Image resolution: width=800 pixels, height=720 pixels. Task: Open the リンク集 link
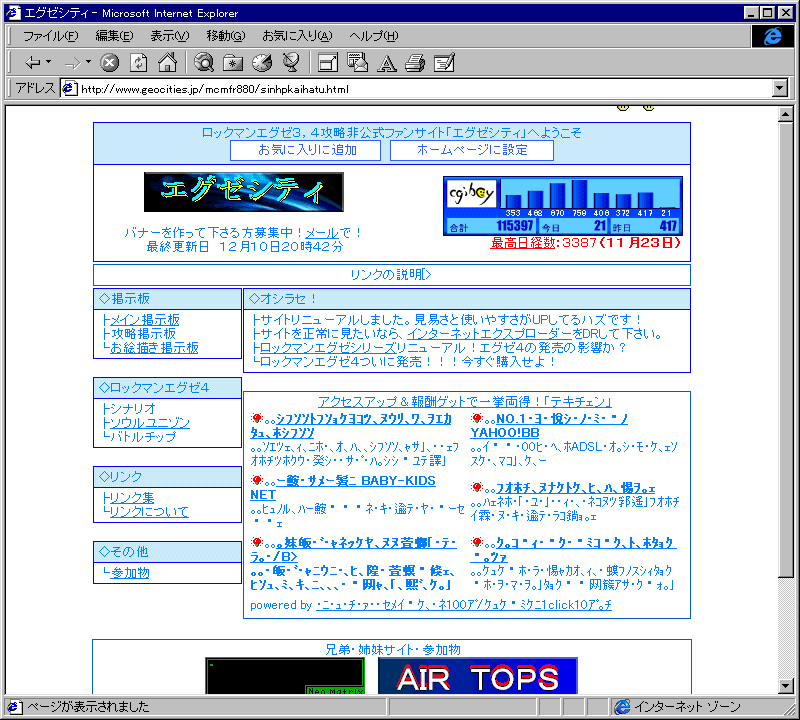[132, 498]
